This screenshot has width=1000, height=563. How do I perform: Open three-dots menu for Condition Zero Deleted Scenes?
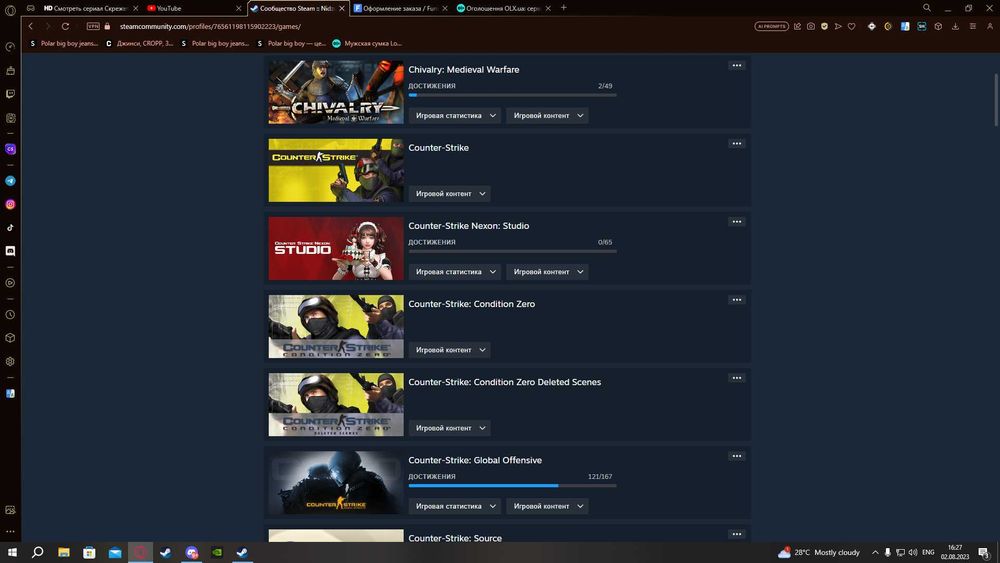pyautogui.click(x=737, y=377)
